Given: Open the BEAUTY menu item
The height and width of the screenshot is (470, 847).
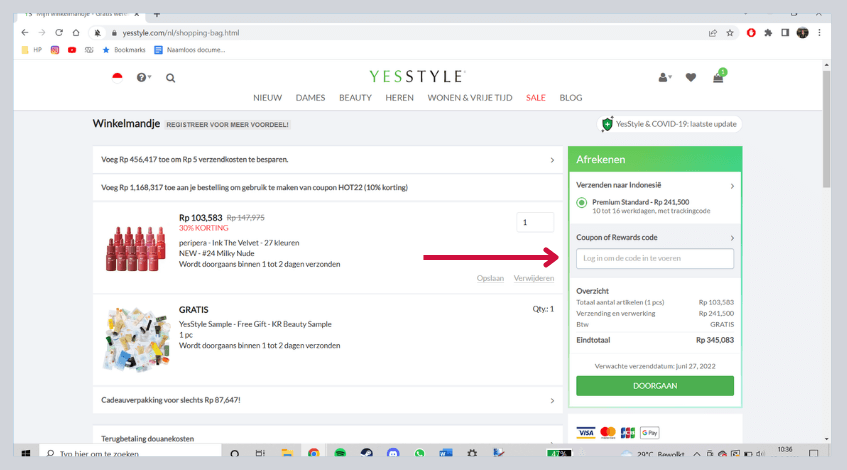Looking at the screenshot, I should [355, 98].
